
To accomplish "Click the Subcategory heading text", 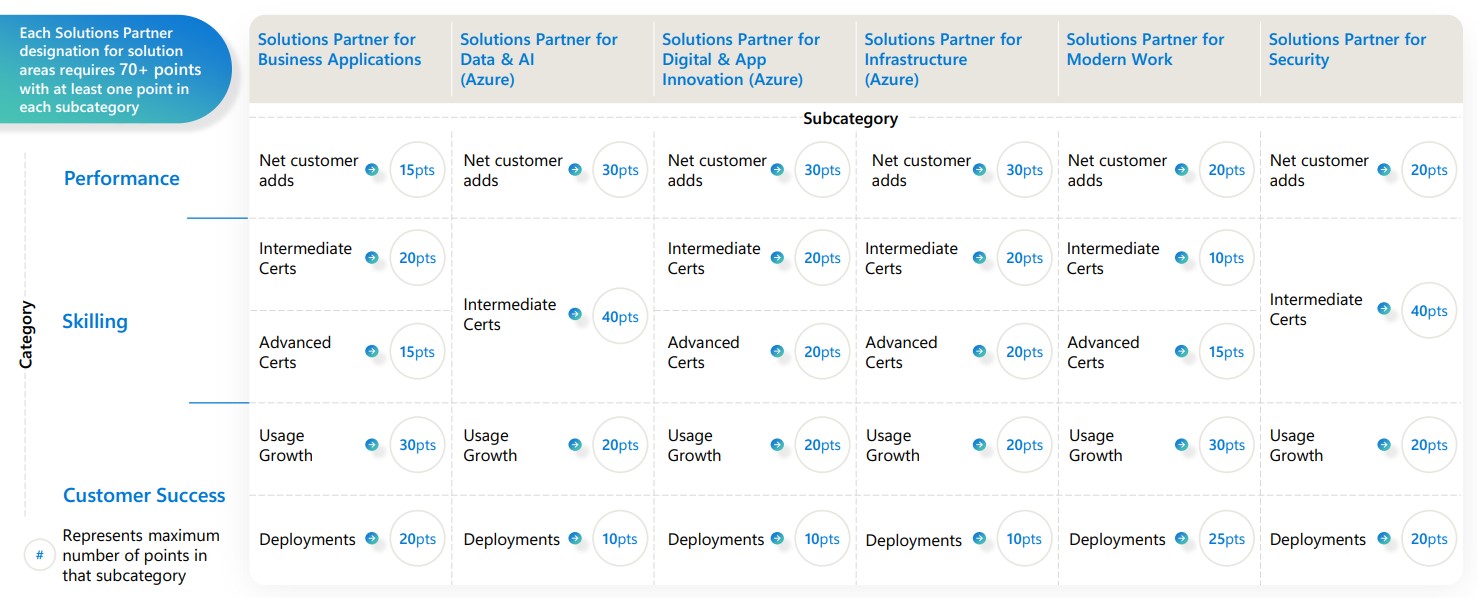I will point(851,118).
